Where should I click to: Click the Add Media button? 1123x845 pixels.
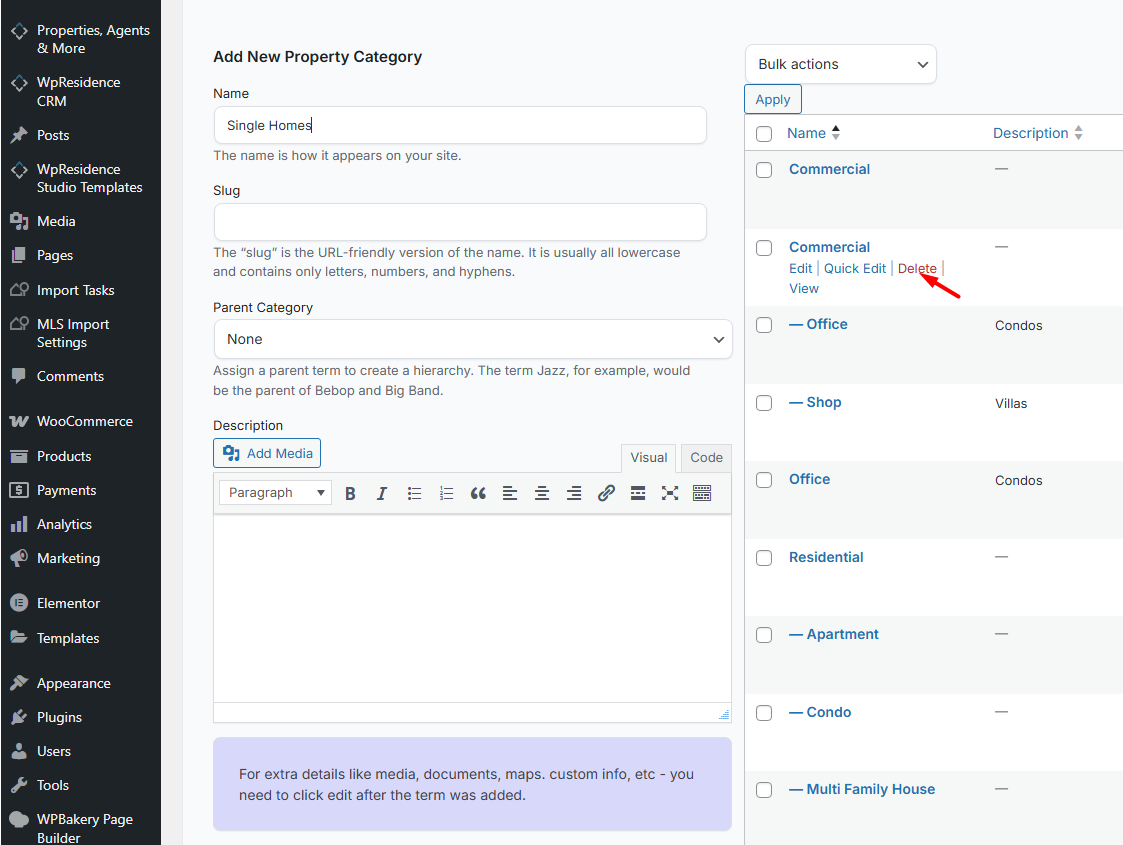267,453
